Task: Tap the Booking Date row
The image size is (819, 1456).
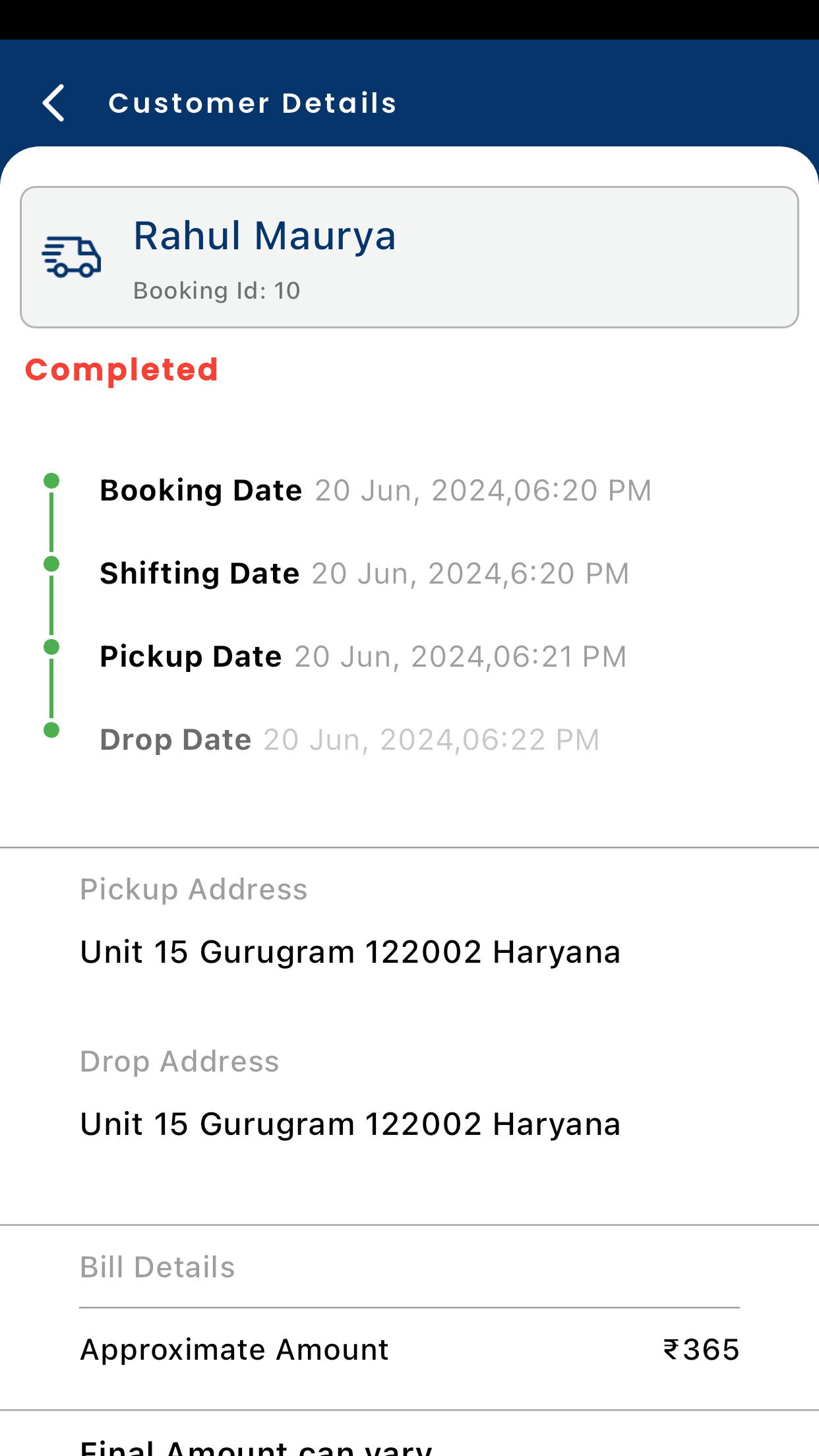Action: click(376, 491)
